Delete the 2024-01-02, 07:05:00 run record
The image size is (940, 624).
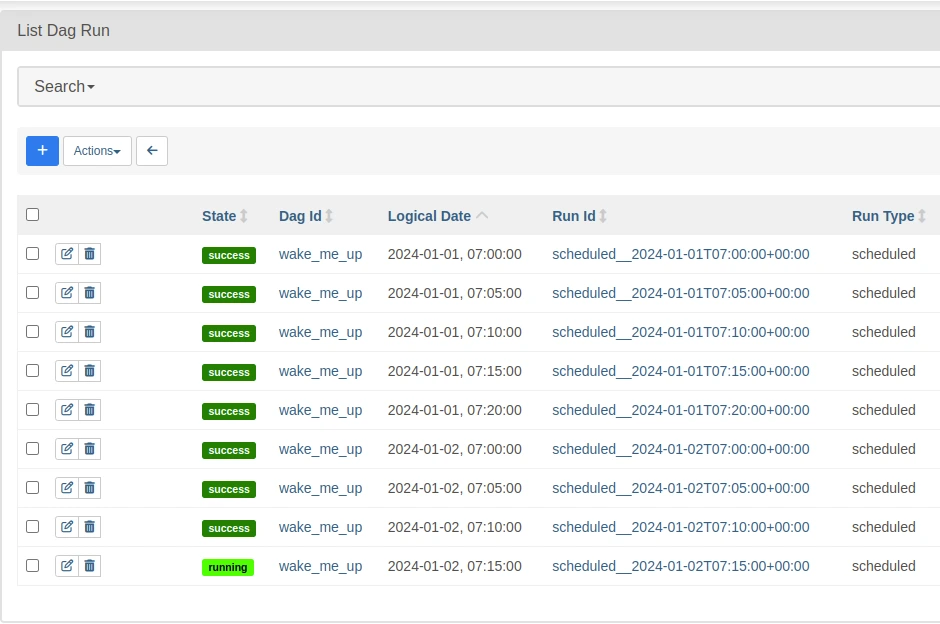click(89, 488)
